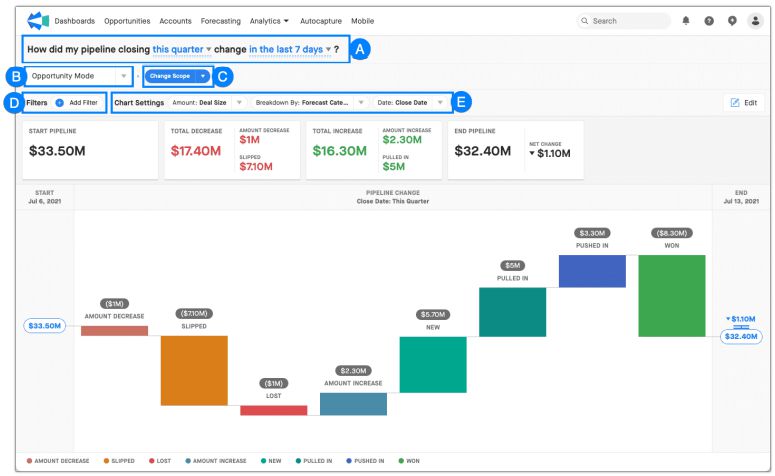Open the user profile avatar icon
Viewport: 775px width, 476px height.
pos(755,21)
